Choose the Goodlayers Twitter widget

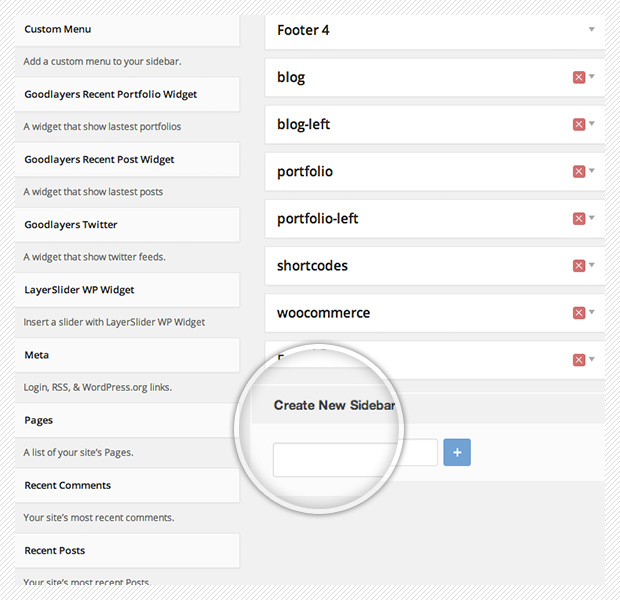point(127,225)
